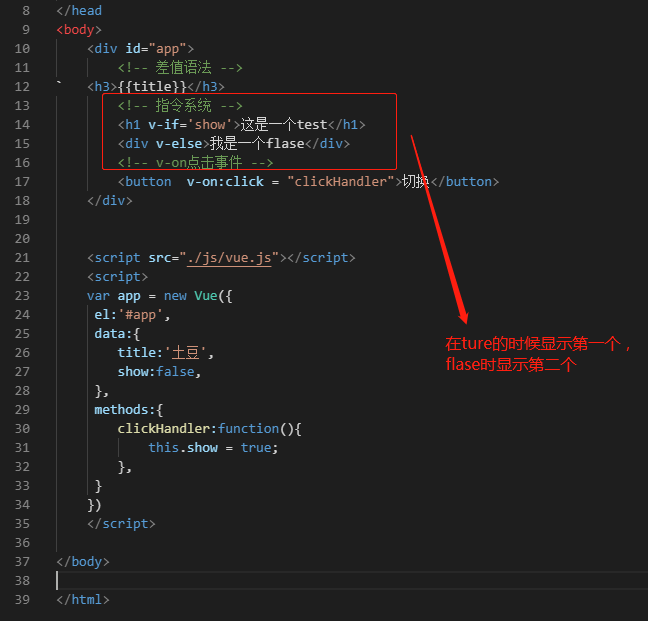Click the closing button tag on line 17
This screenshot has height=621, width=648.
click(x=465, y=181)
